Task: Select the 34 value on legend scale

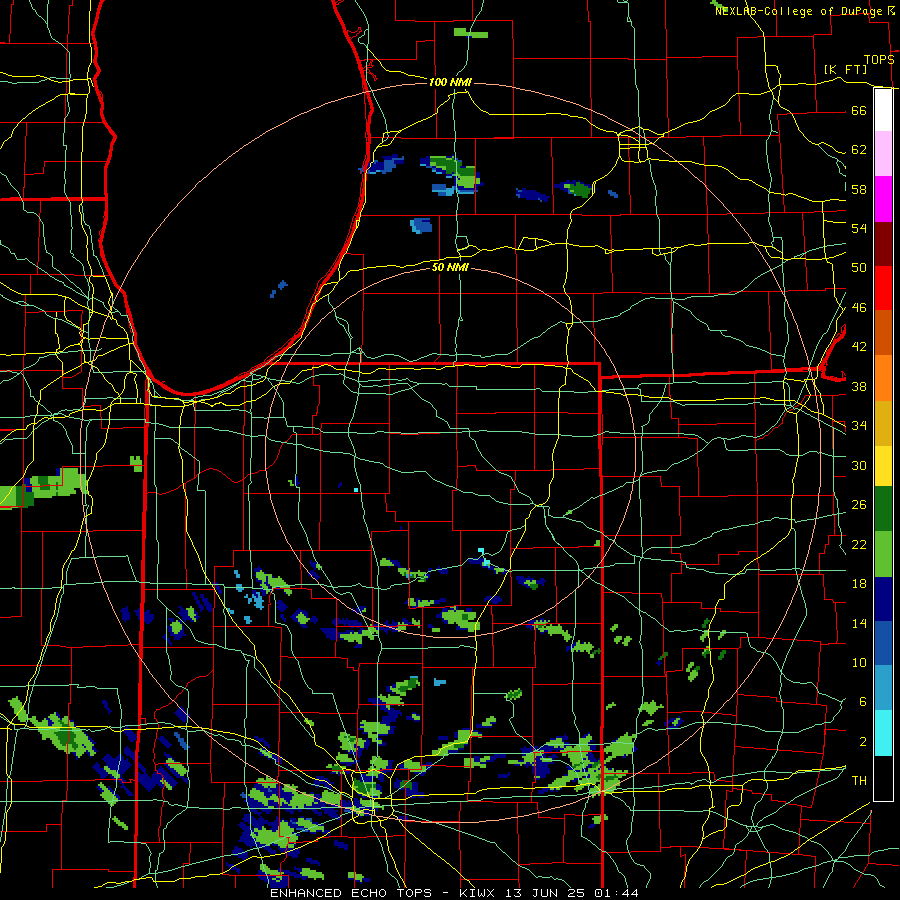Action: click(859, 425)
